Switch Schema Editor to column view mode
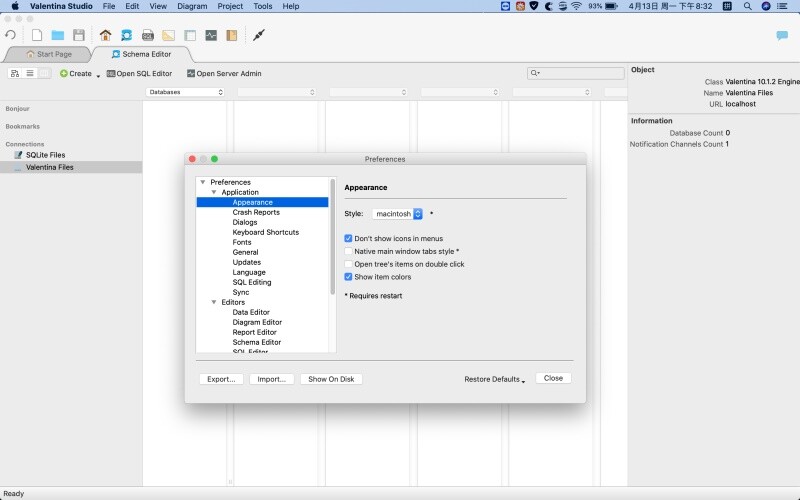This screenshot has width=800, height=500. 44,73
